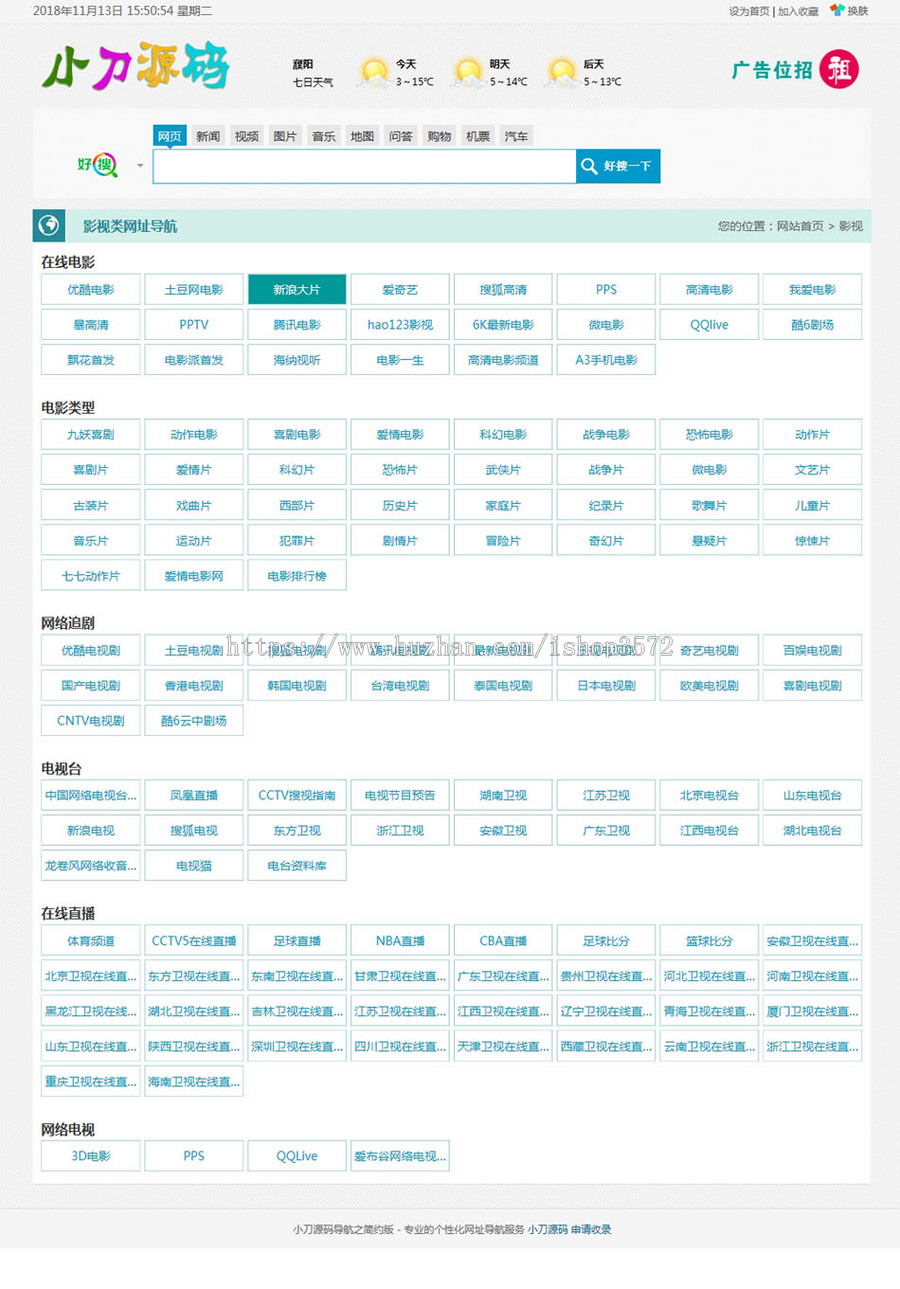Click the 换肤 skin-change icon
This screenshot has height=1289, width=900.
click(x=837, y=10)
